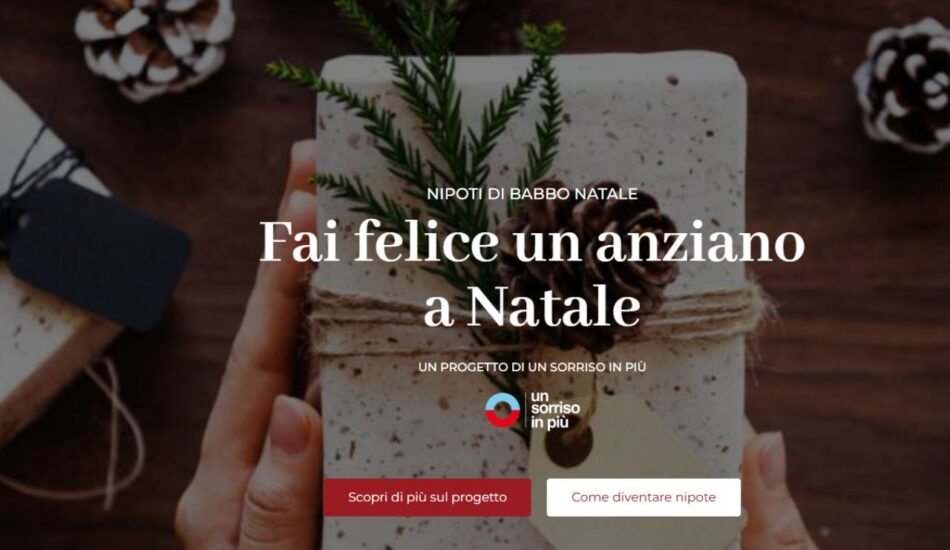
Task: Click the 'Fai felice un anziano' headline line
Action: pyautogui.click(x=532, y=242)
